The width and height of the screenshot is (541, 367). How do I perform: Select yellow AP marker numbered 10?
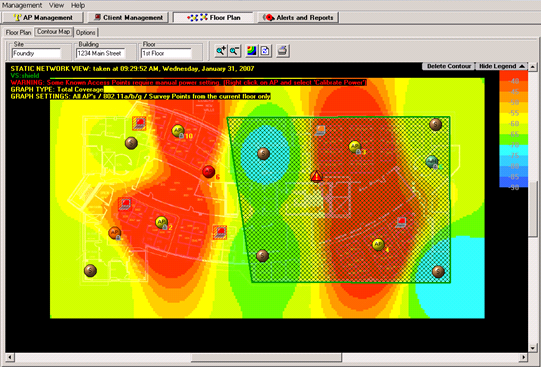pos(178,131)
